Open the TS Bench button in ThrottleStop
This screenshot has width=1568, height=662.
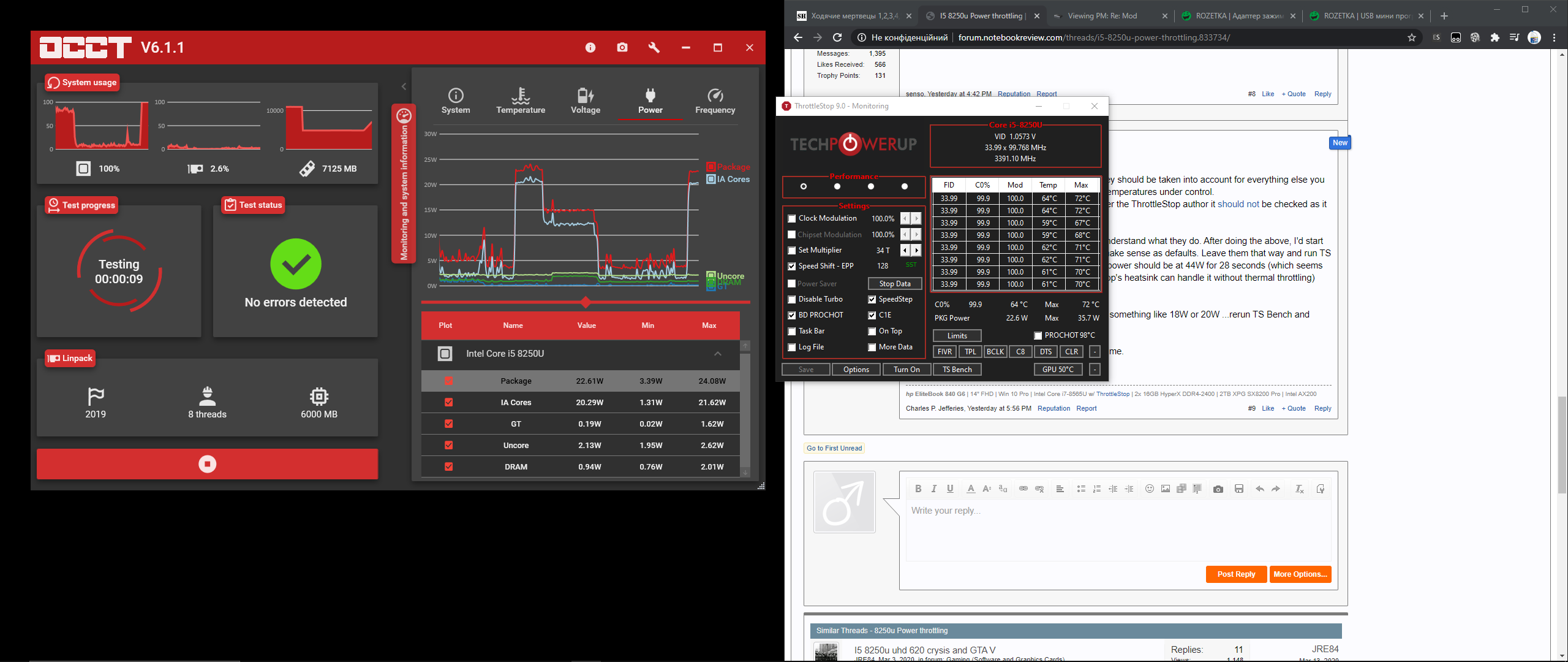pos(957,370)
